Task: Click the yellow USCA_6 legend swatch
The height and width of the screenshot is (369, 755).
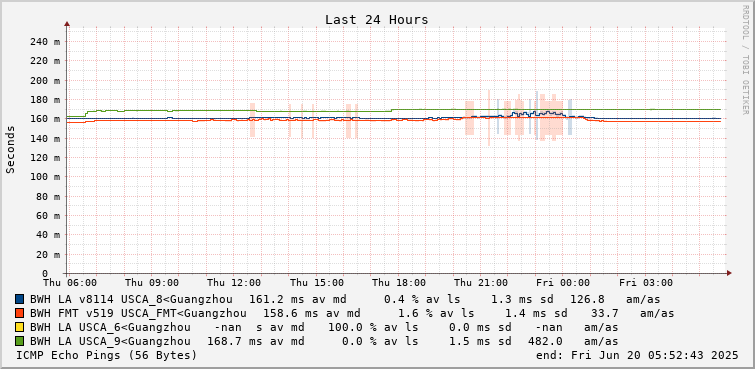Action: (20, 328)
